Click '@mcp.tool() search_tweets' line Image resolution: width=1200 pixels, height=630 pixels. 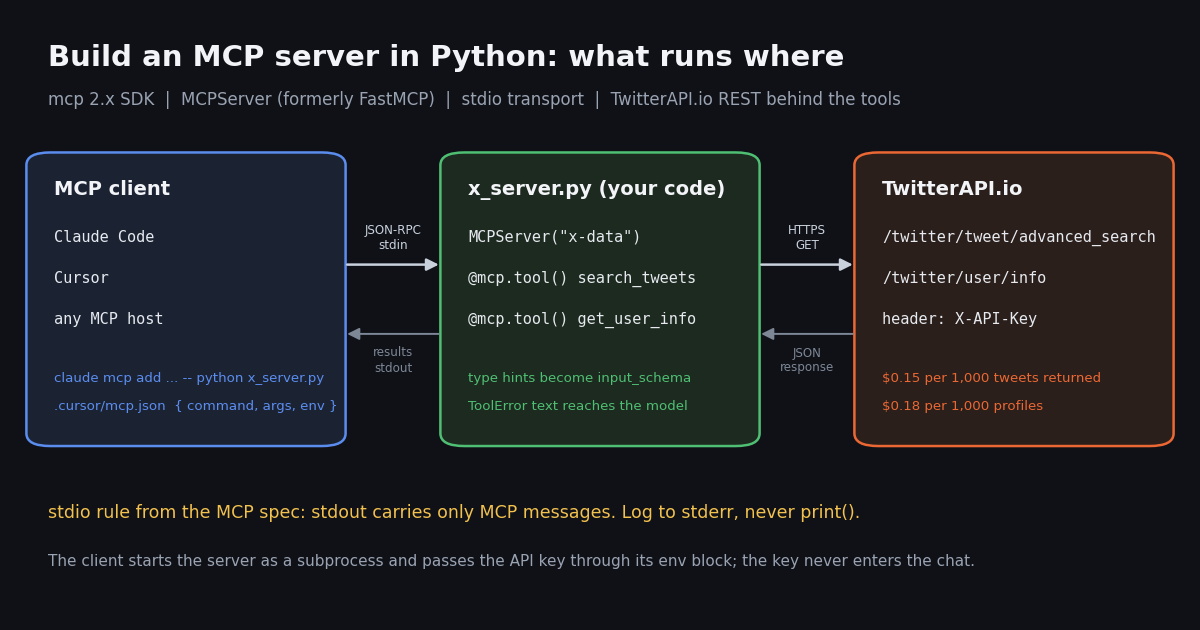(582, 278)
